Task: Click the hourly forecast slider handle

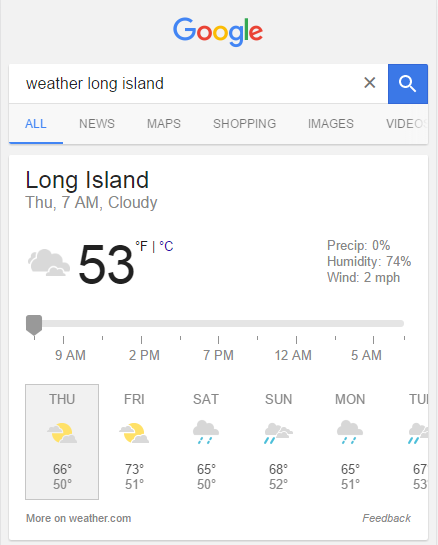Action: 34,325
